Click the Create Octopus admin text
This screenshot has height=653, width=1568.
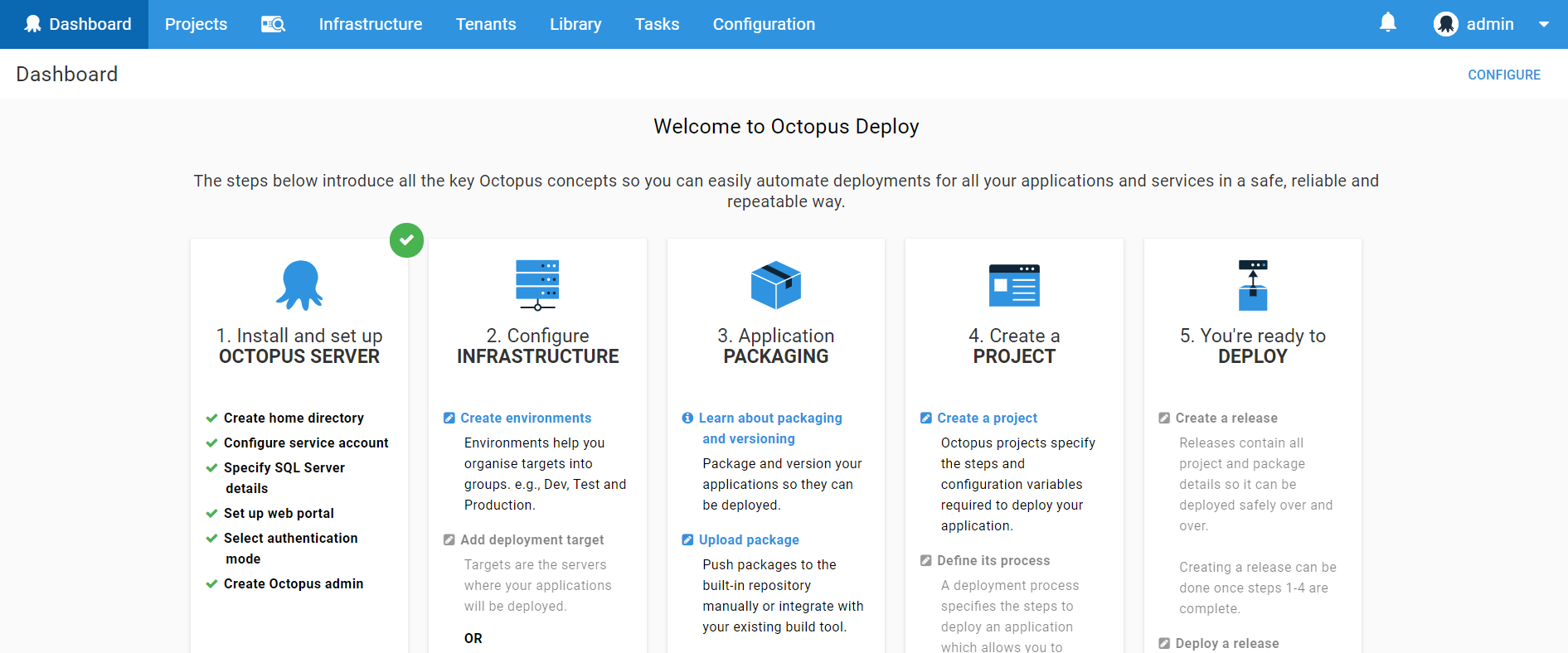[294, 584]
